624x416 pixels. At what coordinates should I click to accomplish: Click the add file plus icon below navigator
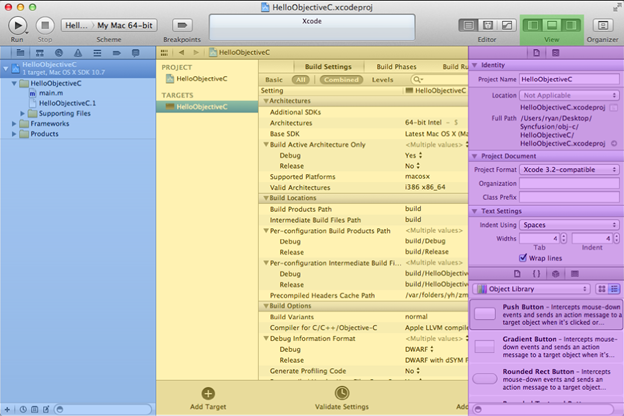coord(7,409)
